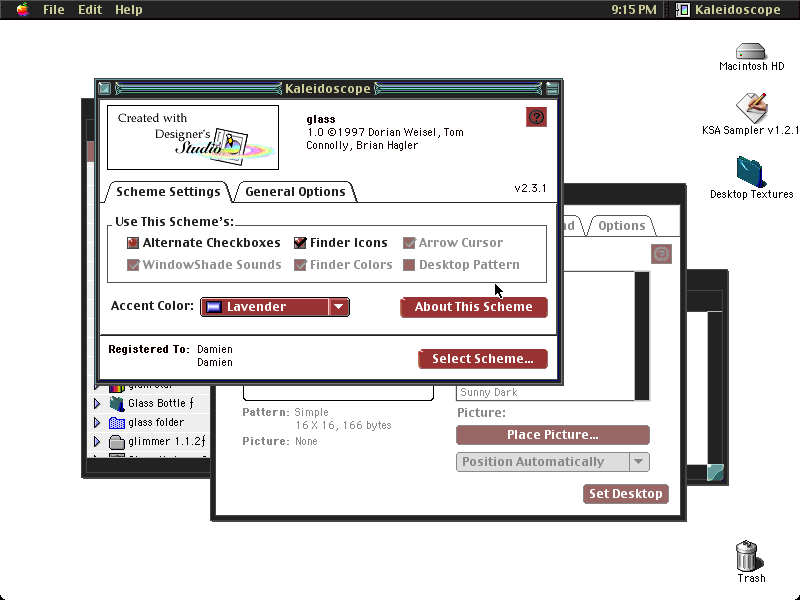Select the Glass Bottle ƒ file name
800x600 pixels.
(161, 404)
